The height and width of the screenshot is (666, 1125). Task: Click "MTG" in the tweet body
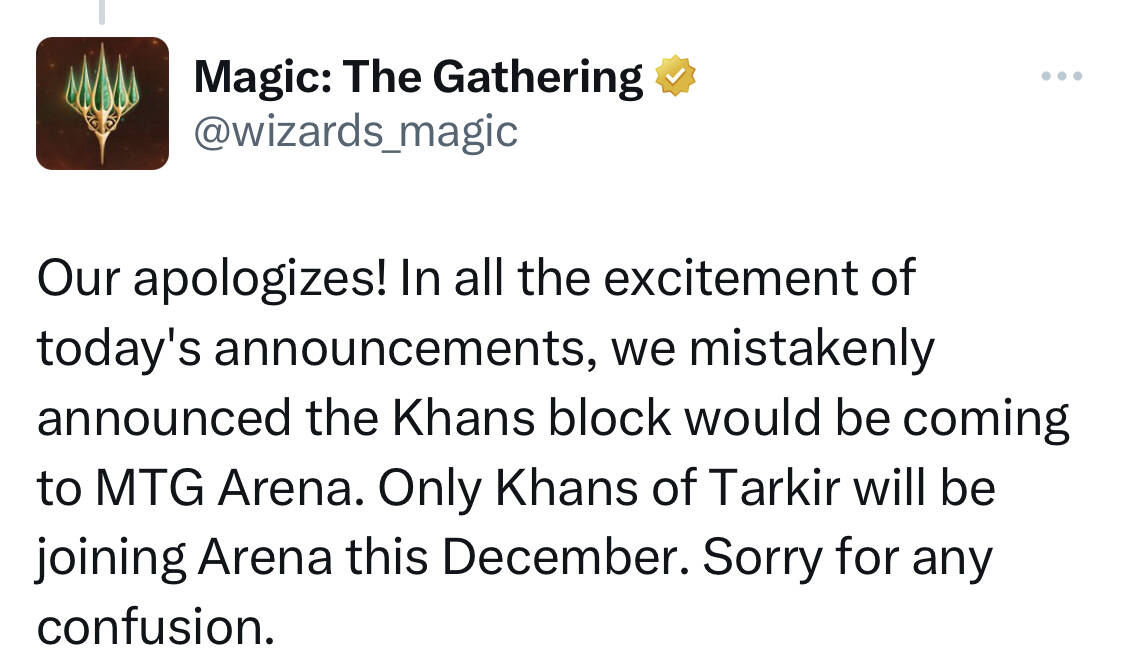coord(149,488)
